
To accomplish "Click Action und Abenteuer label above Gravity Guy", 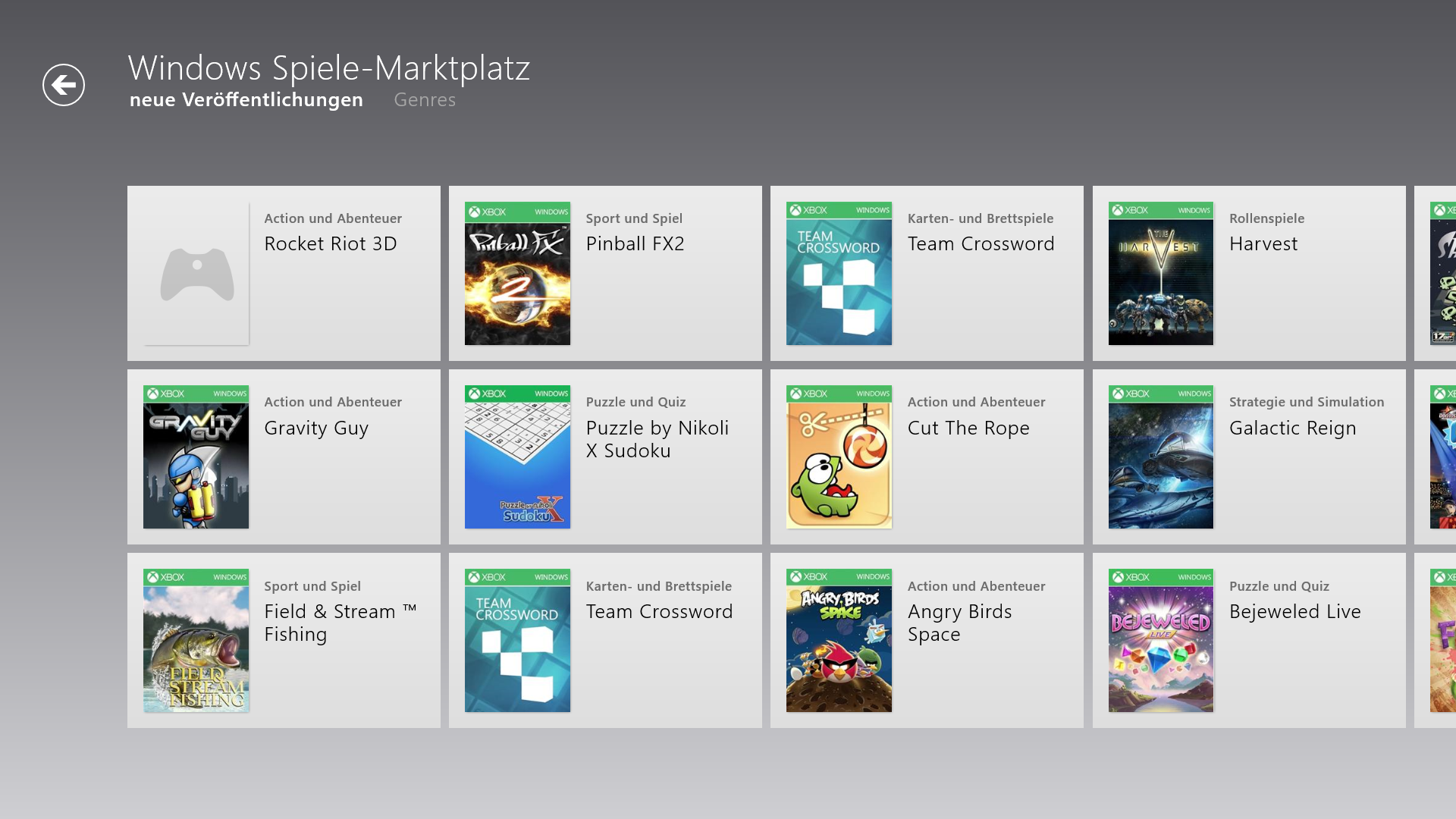I will (333, 402).
